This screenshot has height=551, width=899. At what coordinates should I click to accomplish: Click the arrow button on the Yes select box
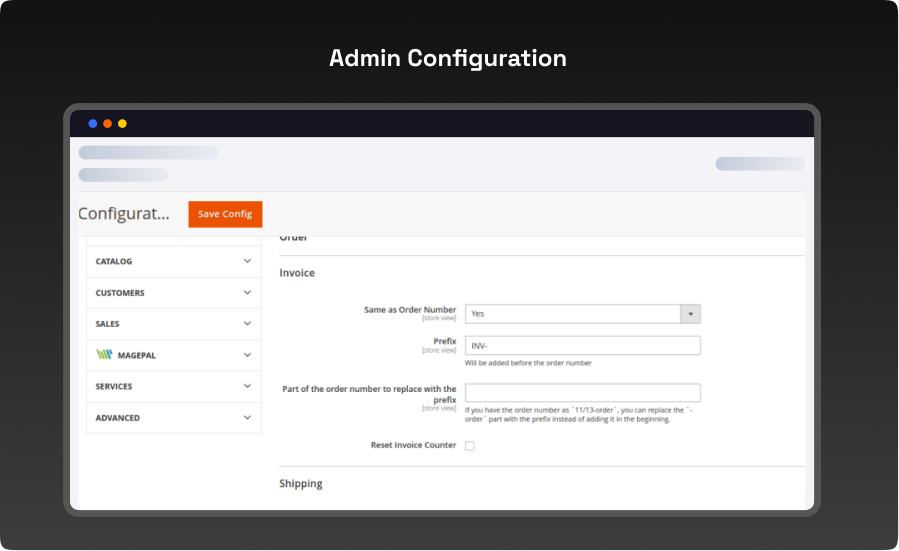(690, 314)
